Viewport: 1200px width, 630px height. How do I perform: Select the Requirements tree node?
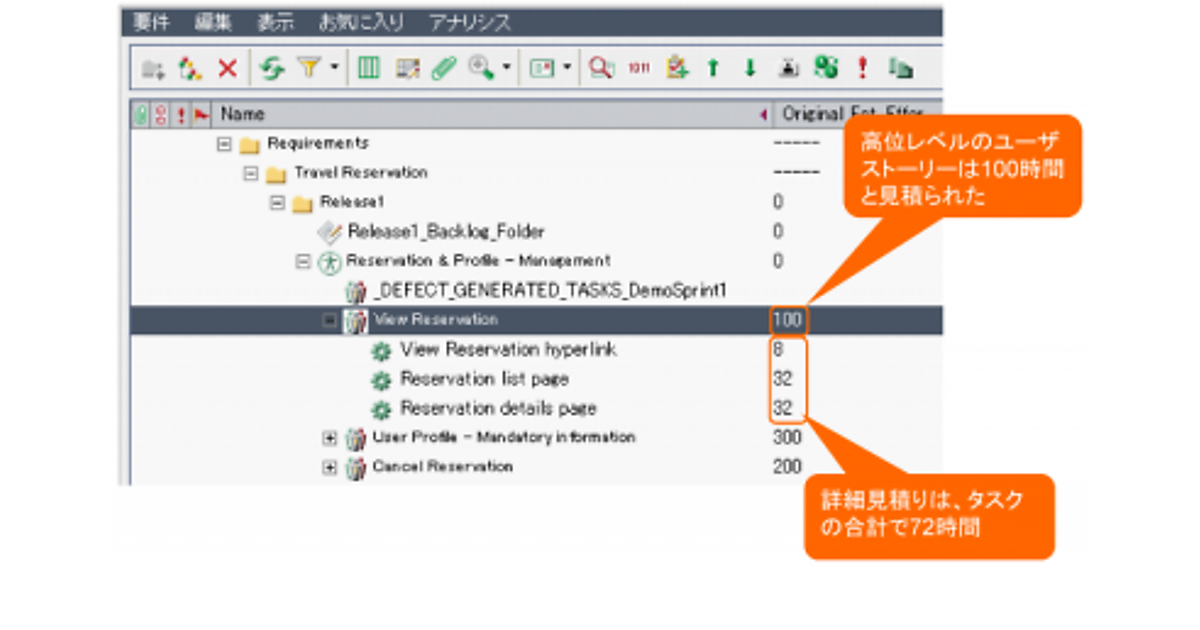point(318,144)
